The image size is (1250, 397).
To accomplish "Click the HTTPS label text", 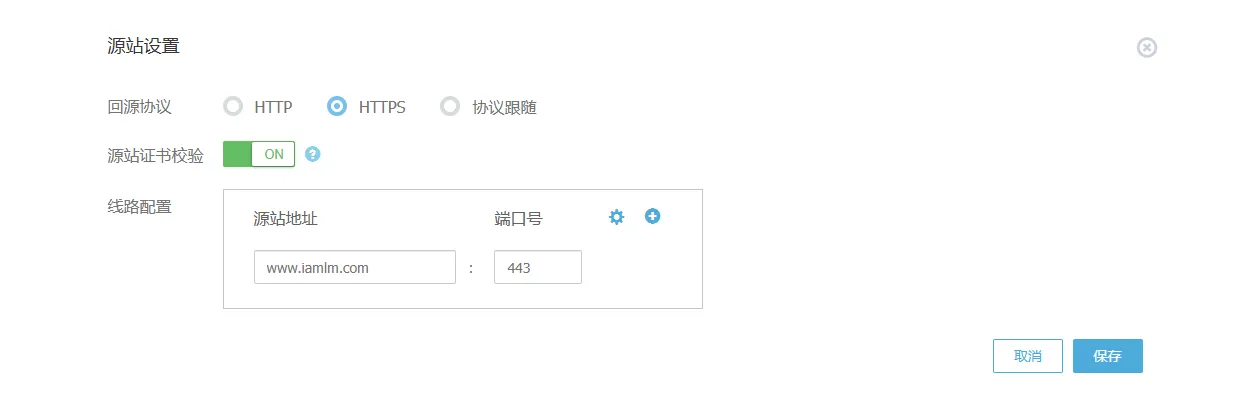I will (x=382, y=107).
